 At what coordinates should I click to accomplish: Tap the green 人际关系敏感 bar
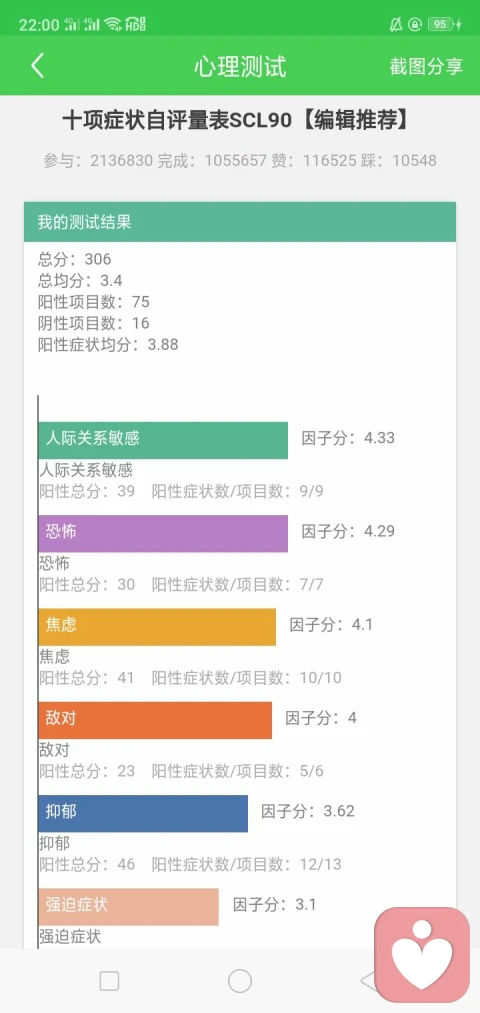(163, 440)
